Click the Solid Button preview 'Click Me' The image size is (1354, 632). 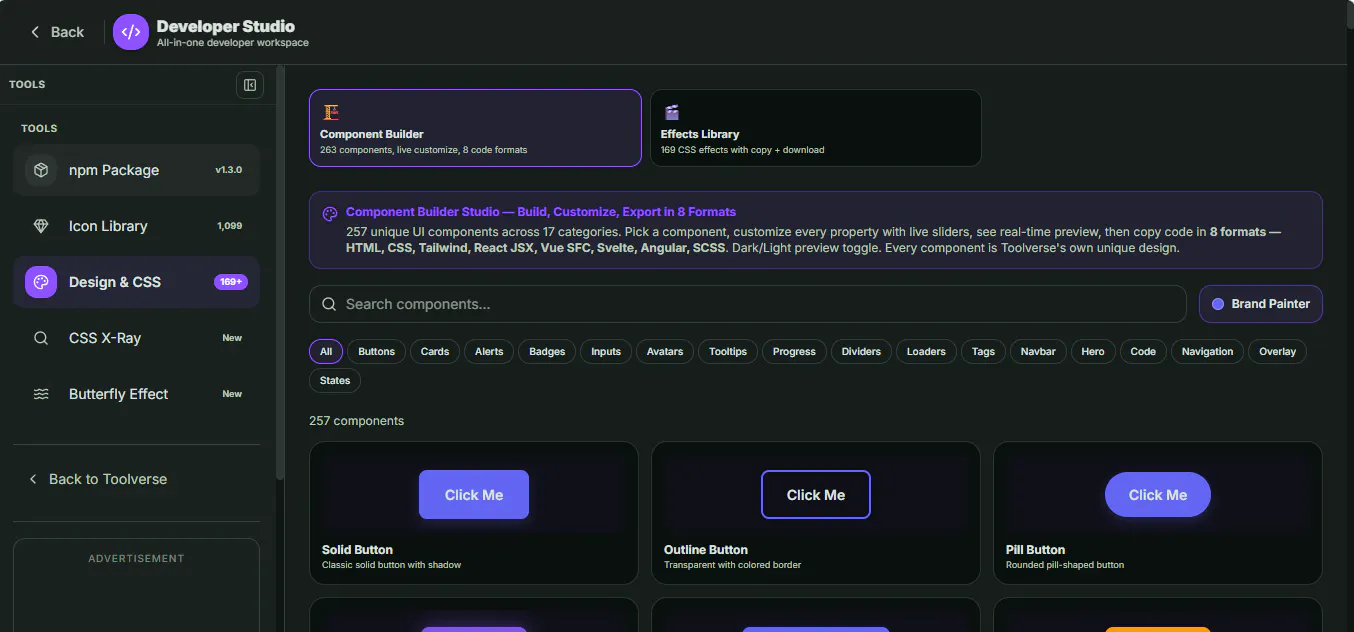tap(474, 495)
